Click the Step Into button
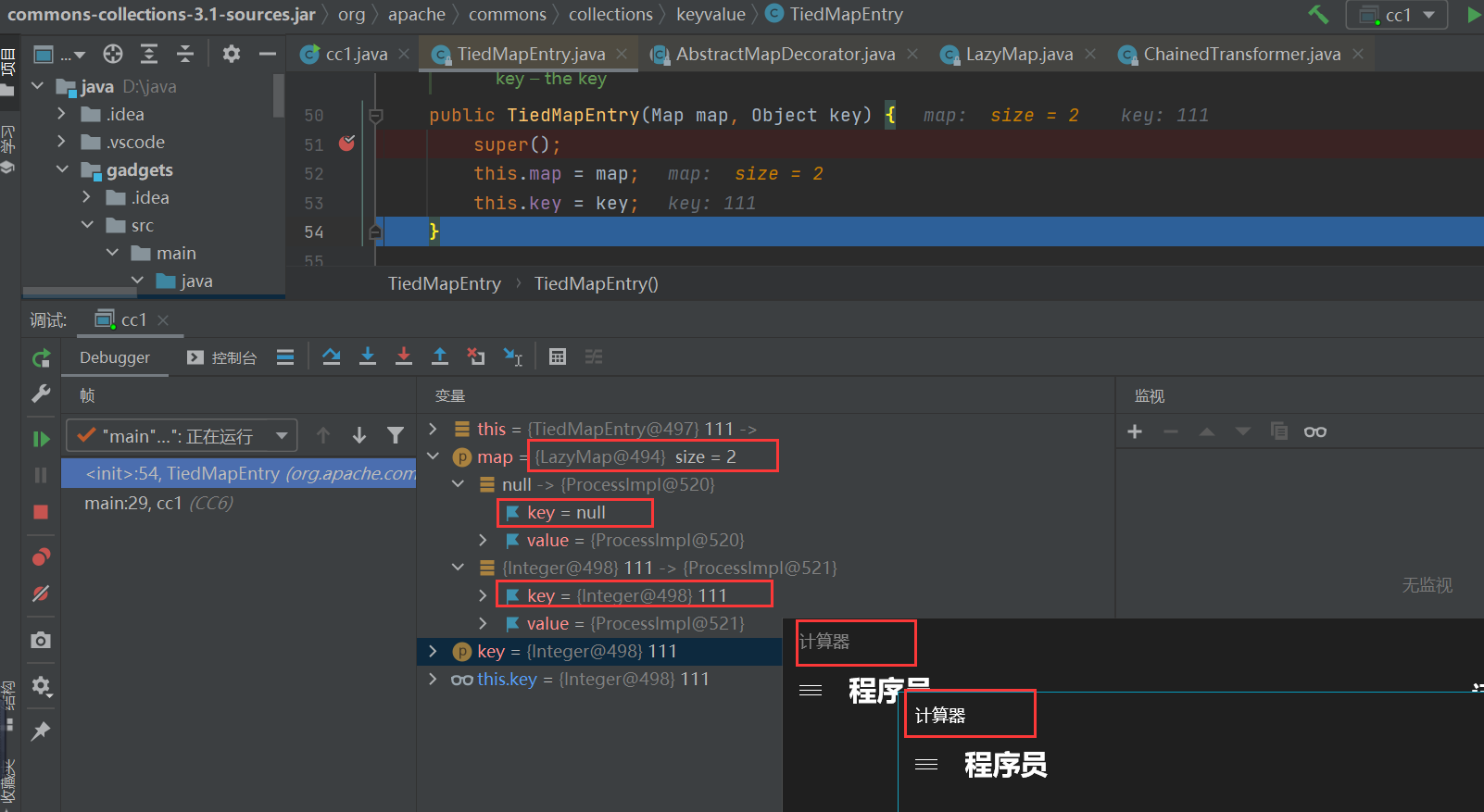1484x812 pixels. [x=368, y=356]
